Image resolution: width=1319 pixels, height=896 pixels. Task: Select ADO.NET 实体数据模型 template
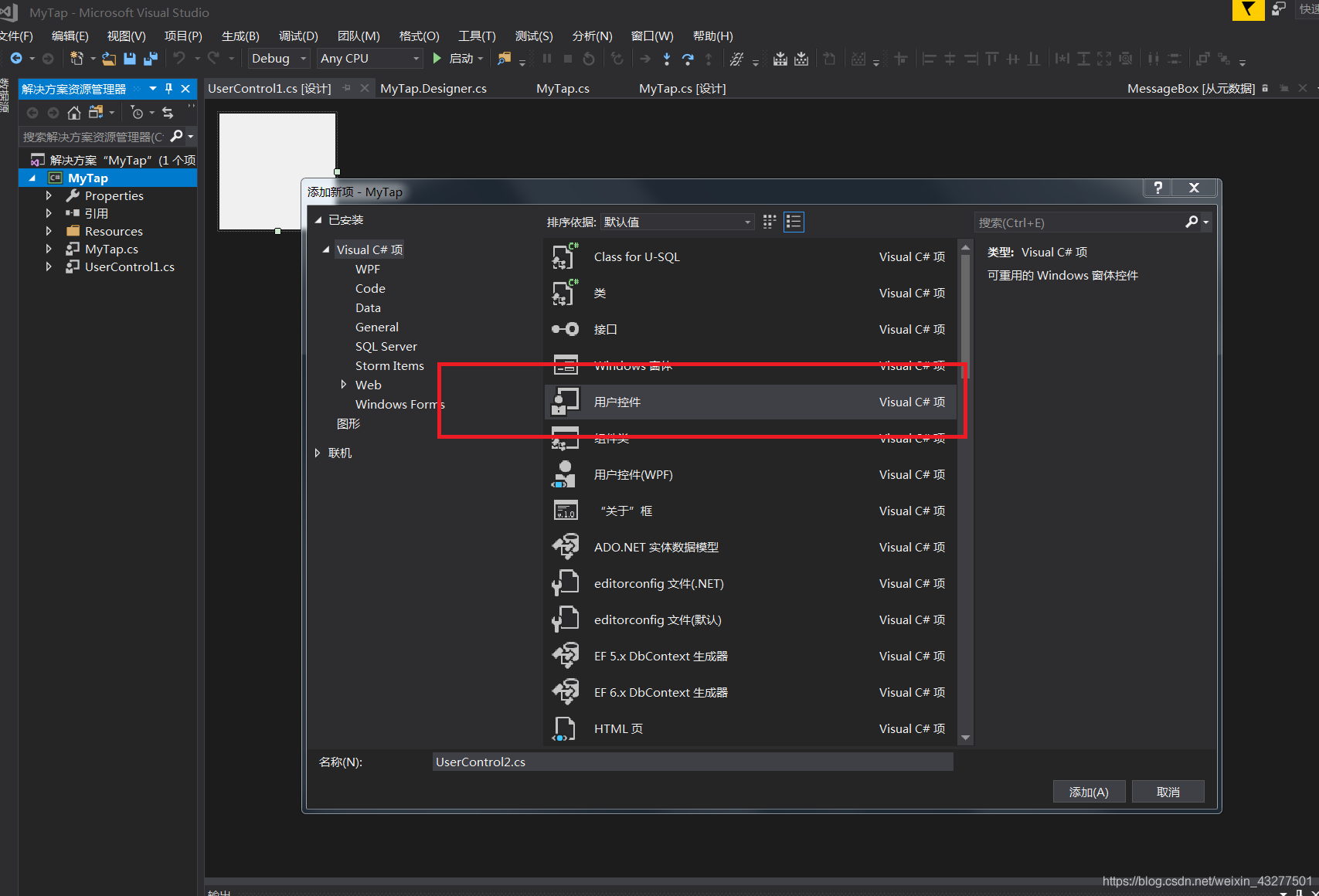(x=750, y=547)
